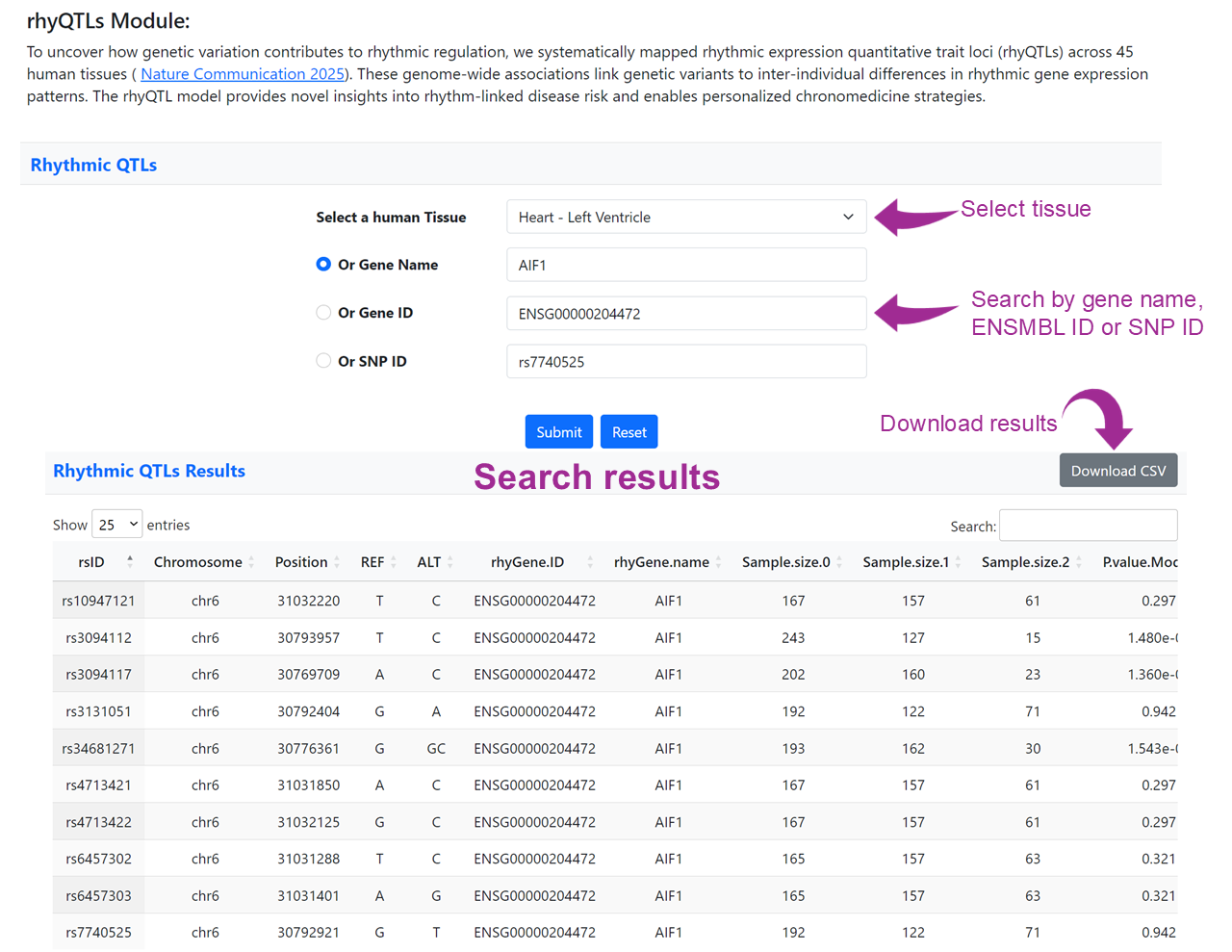Click the Rhythmic QTLs panel heading
The width and height of the screenshot is (1232, 952).
[x=93, y=165]
